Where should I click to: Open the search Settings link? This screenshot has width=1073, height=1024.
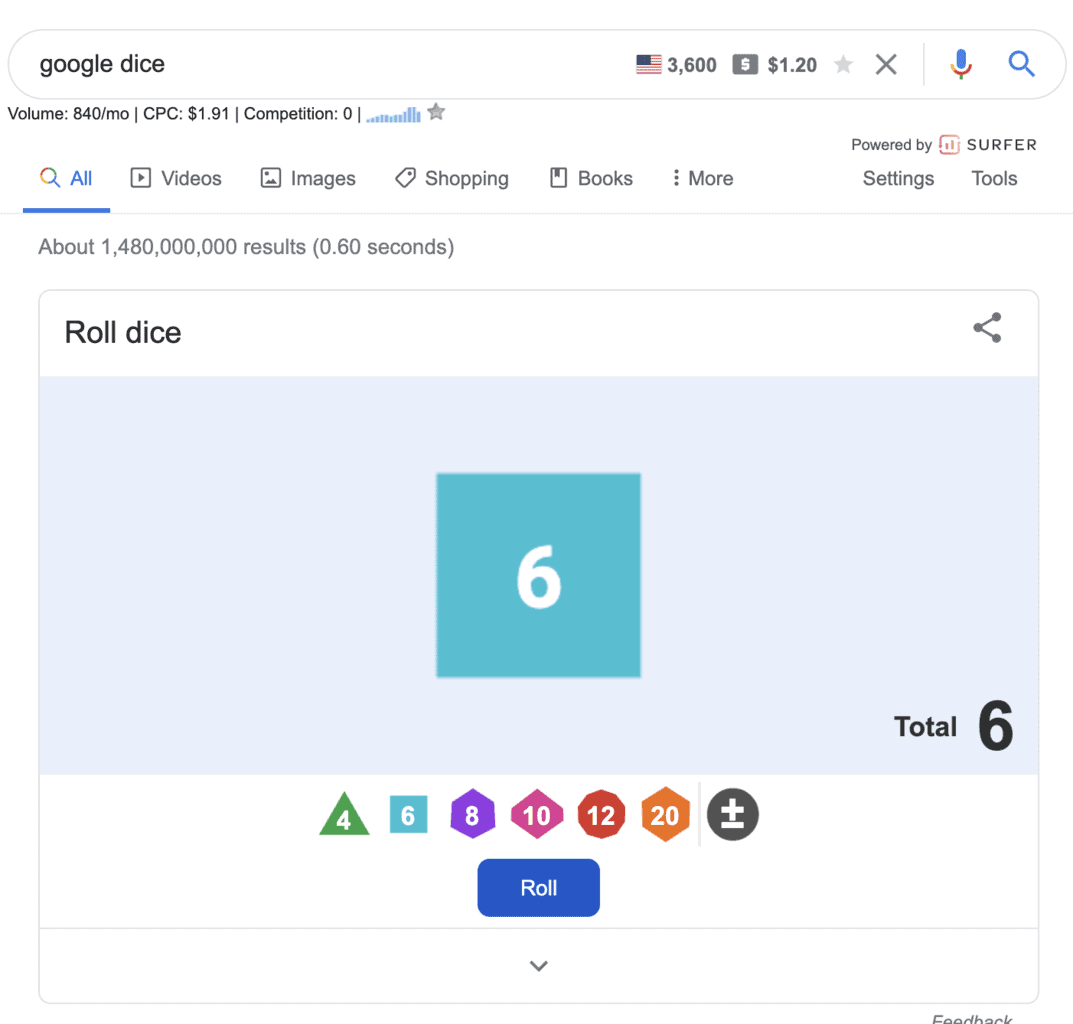coord(898,179)
